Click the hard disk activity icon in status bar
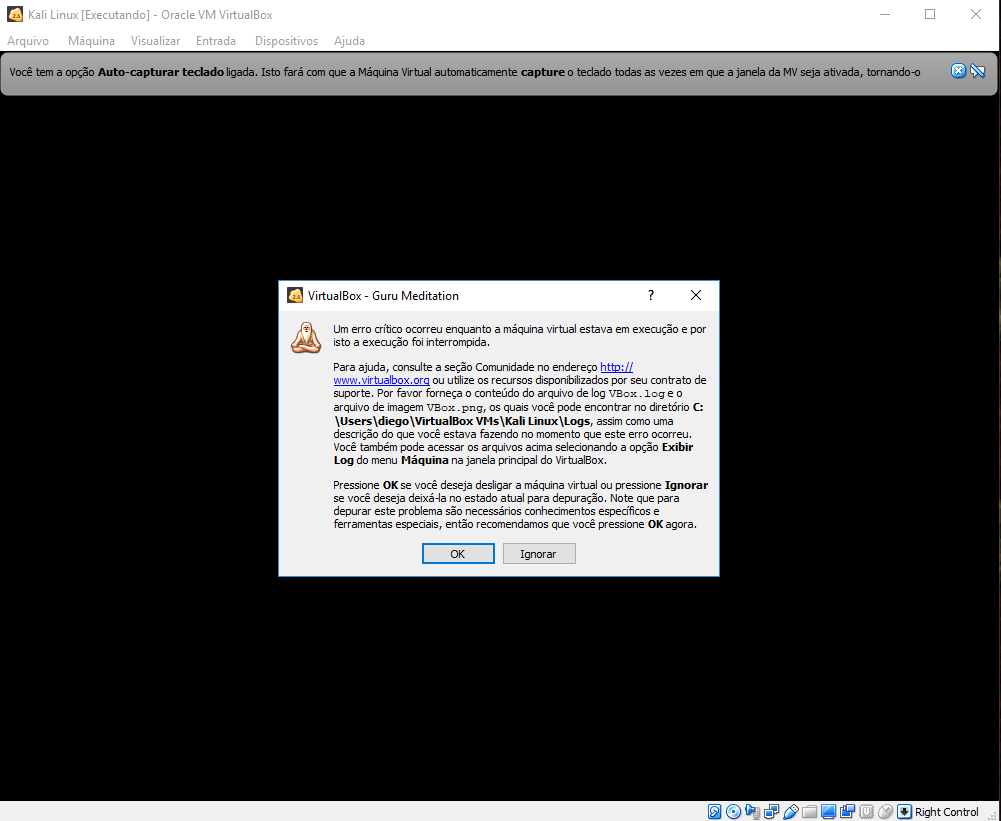 714,811
